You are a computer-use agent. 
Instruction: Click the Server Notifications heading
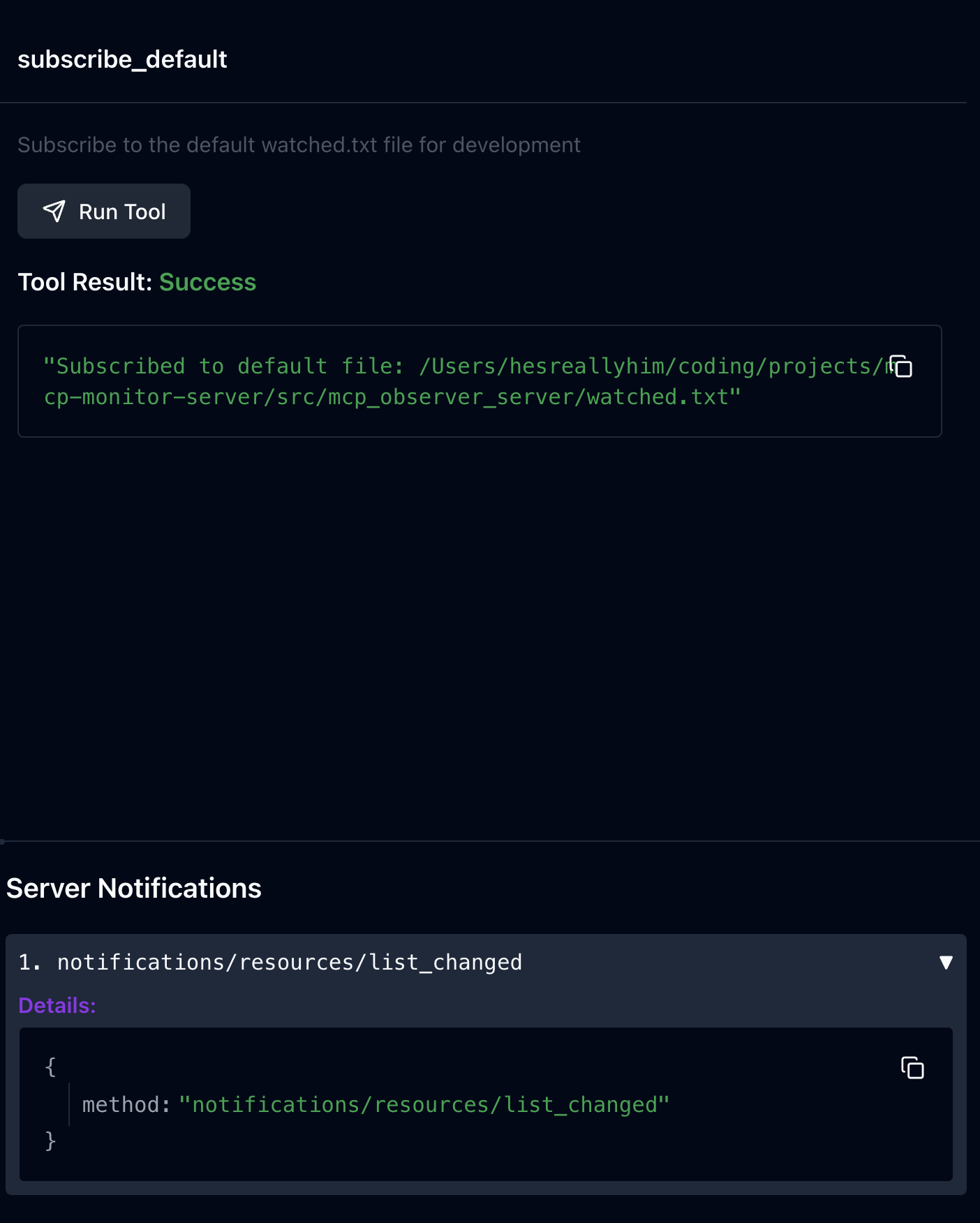(134, 889)
